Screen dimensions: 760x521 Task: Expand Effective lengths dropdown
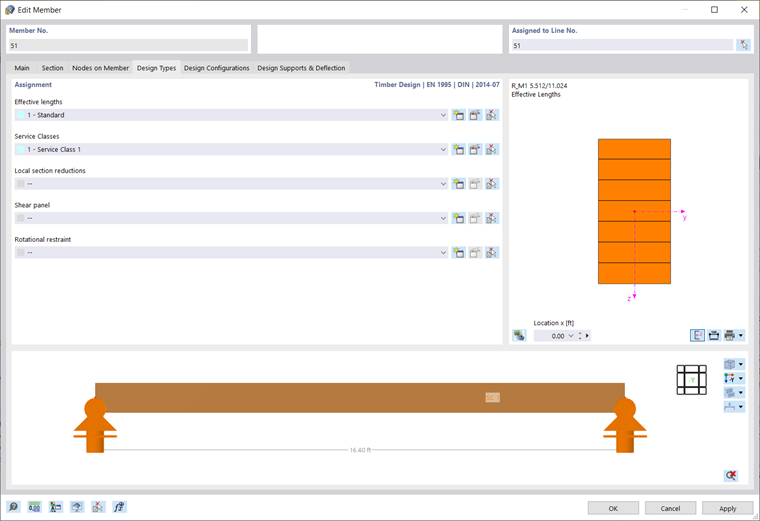click(443, 115)
